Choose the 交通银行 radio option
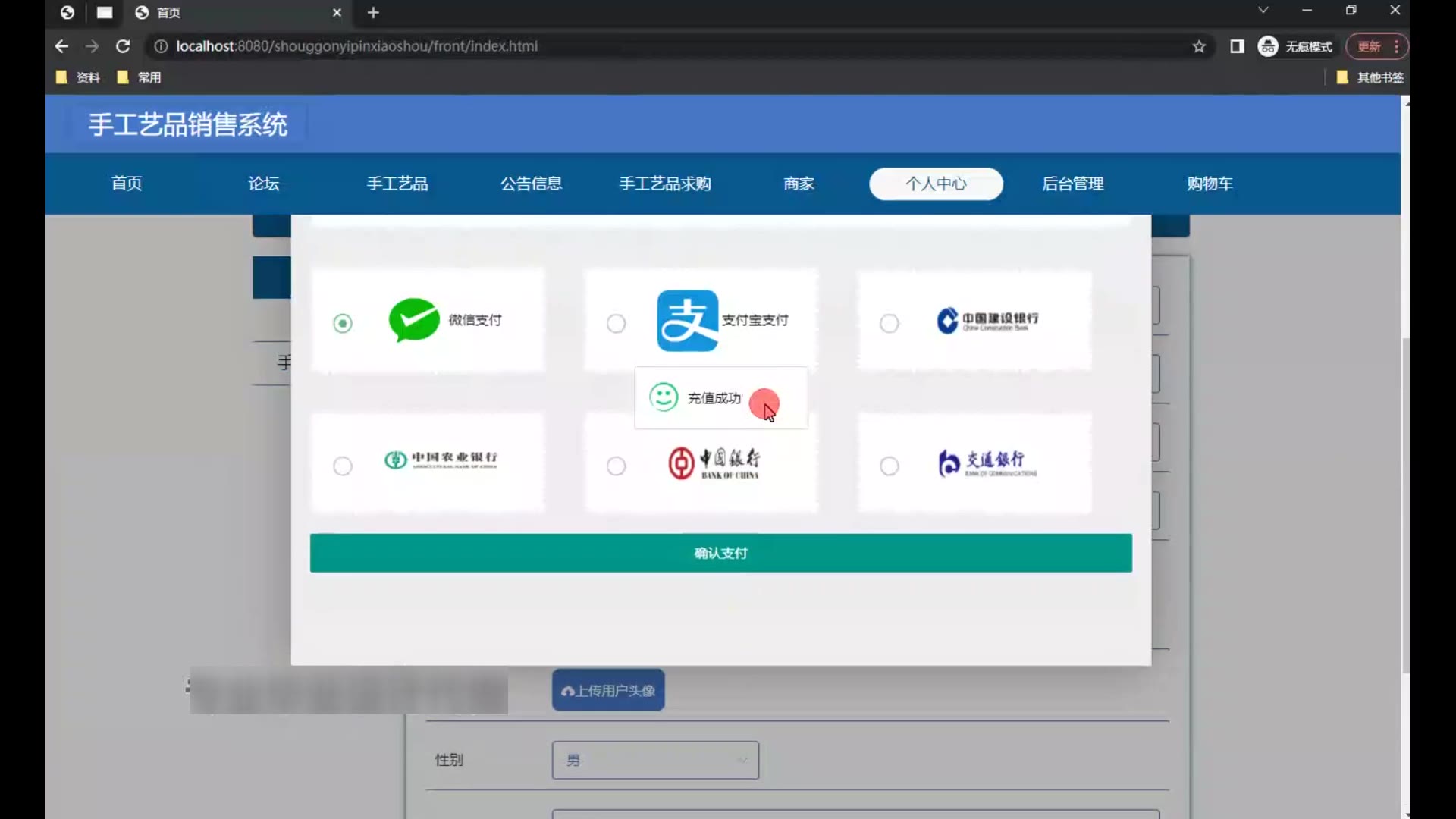 [x=889, y=466]
